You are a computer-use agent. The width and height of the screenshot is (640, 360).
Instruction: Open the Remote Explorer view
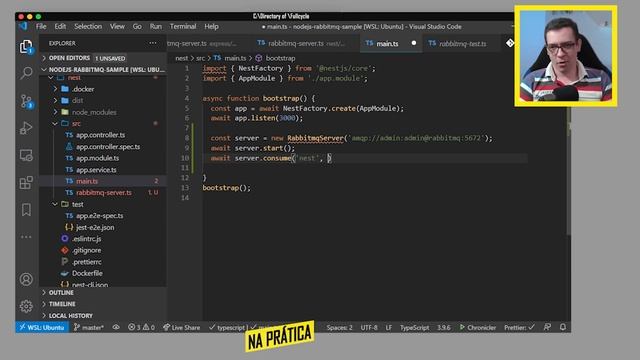click(26, 156)
